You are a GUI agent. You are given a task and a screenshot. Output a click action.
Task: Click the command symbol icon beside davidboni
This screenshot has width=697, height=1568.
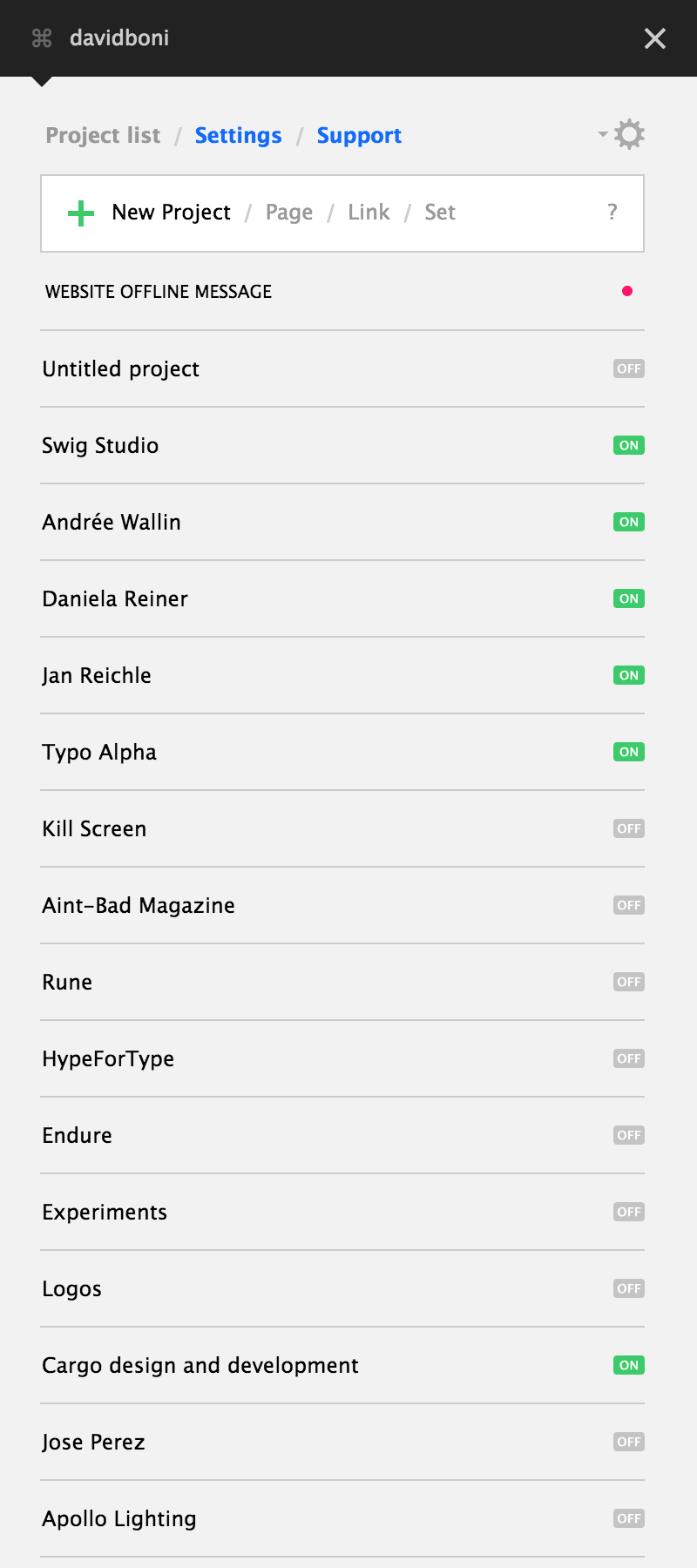coord(42,38)
